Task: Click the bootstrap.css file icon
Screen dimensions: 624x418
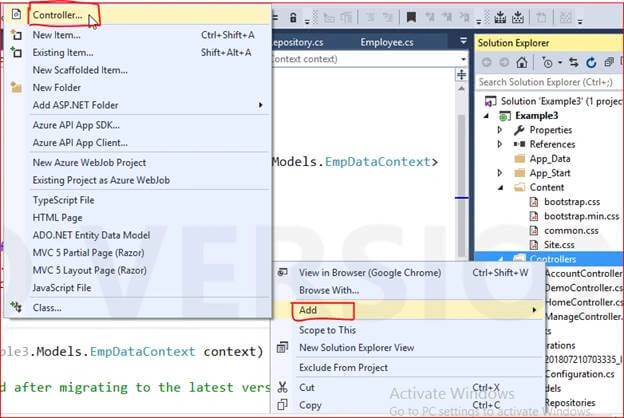Action: 534,202
